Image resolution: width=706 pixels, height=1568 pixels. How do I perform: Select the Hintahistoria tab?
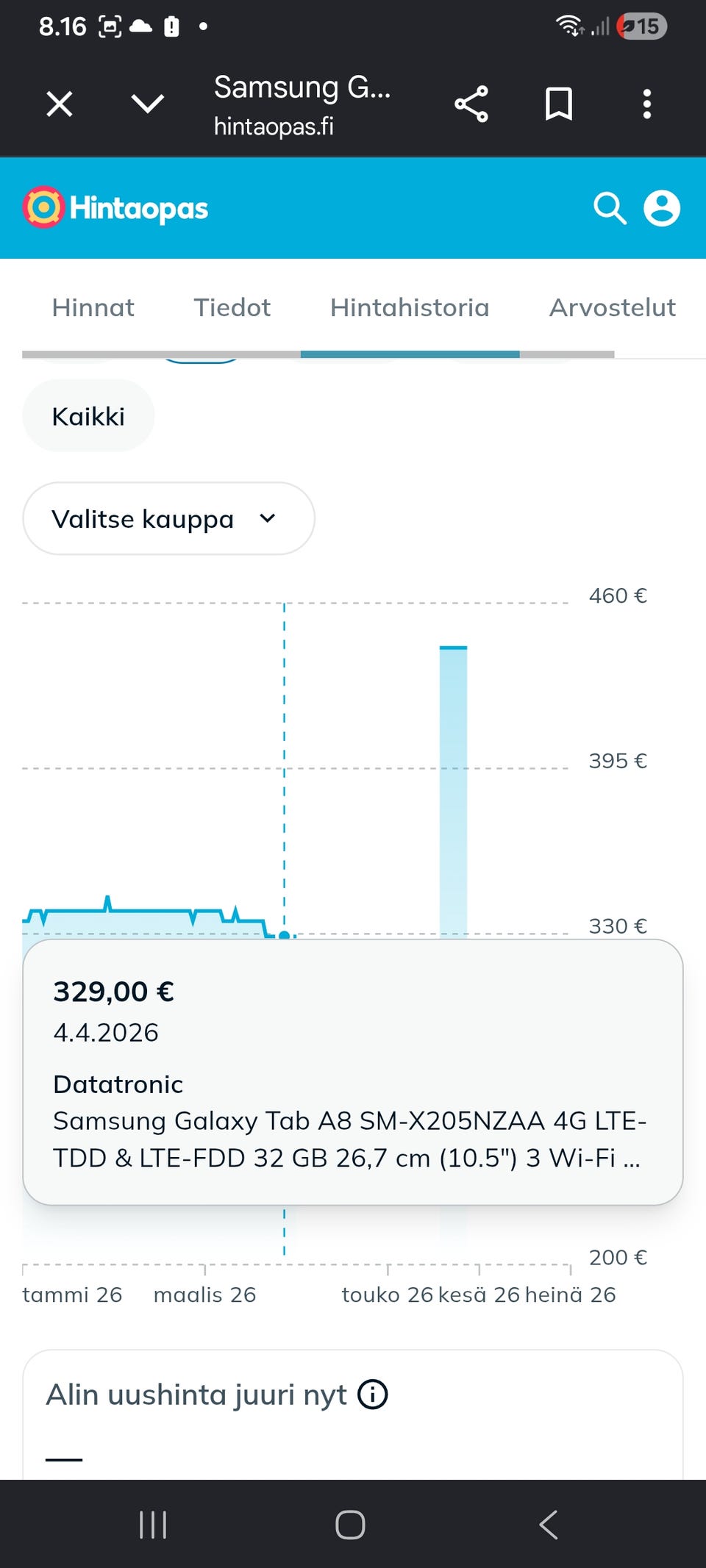point(410,307)
